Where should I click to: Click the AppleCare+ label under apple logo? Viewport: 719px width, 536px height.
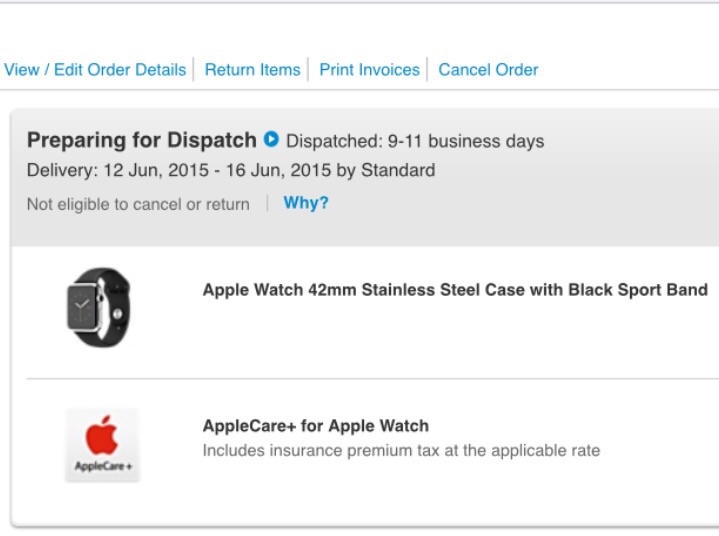tap(103, 466)
